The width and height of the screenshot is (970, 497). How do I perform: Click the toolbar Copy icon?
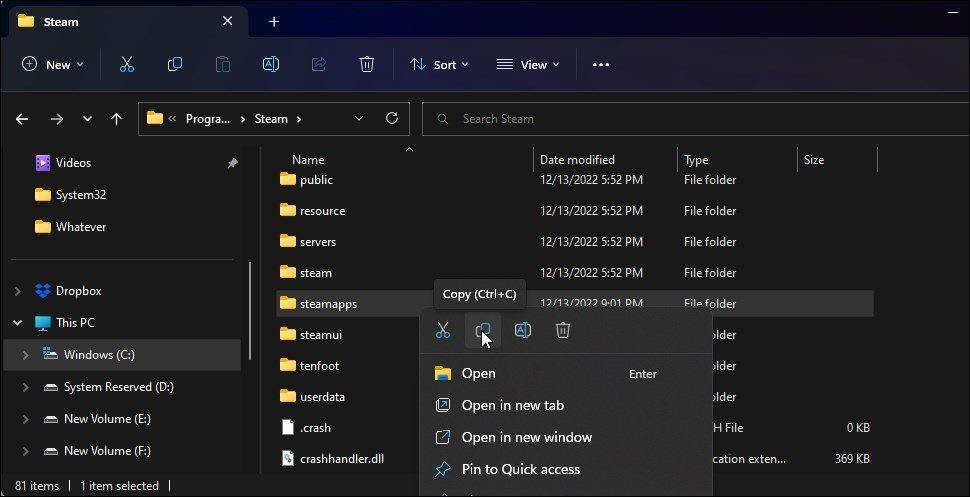175,64
